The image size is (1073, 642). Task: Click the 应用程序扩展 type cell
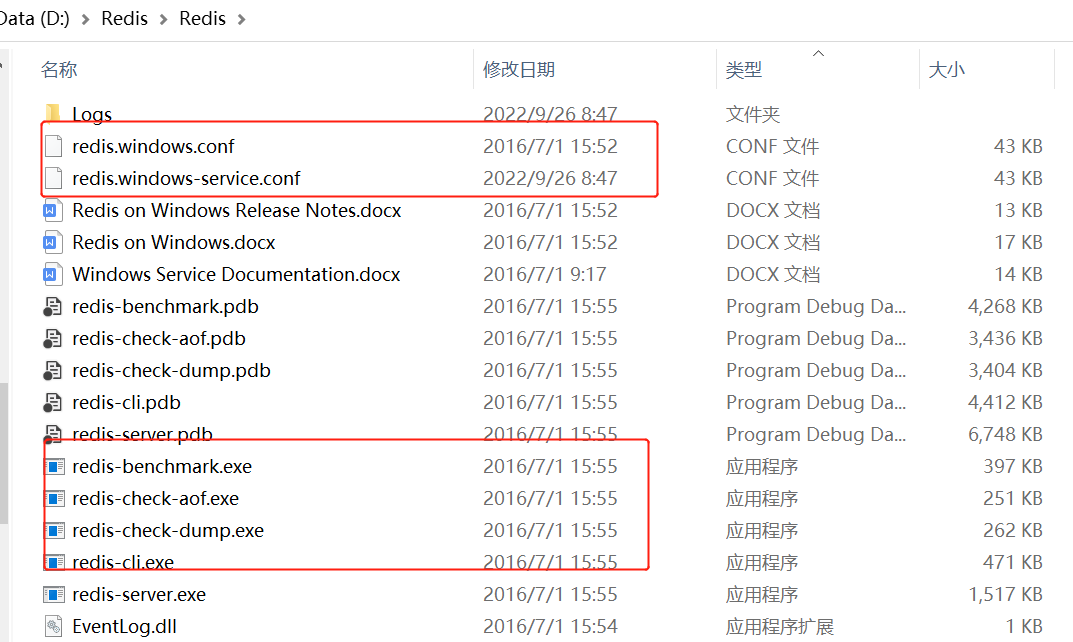pyautogui.click(x=780, y=626)
